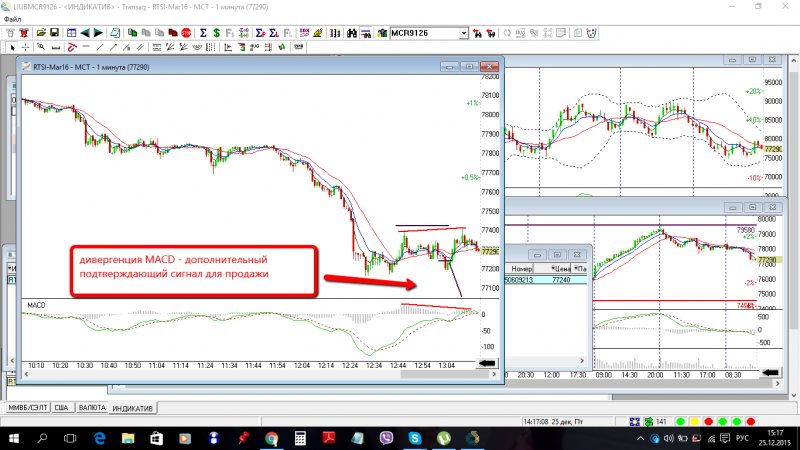The image size is (800, 450).
Task: Open the MCR9126 account dropdown
Action: click(463, 33)
